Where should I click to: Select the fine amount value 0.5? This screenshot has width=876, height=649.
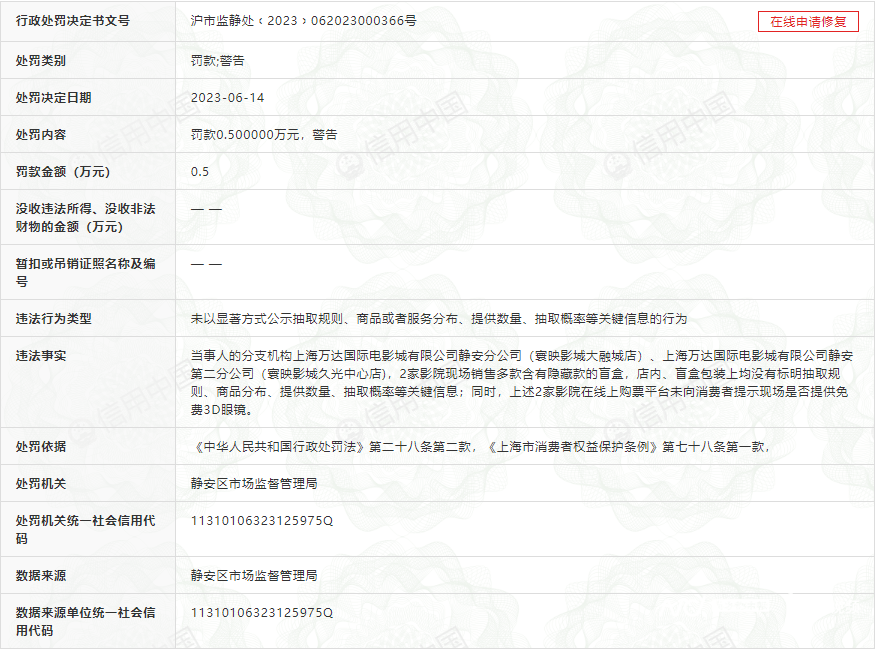pos(200,171)
